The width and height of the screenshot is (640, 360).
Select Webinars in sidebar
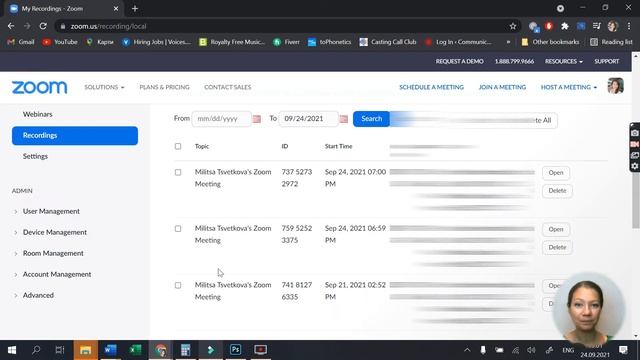tap(38, 114)
